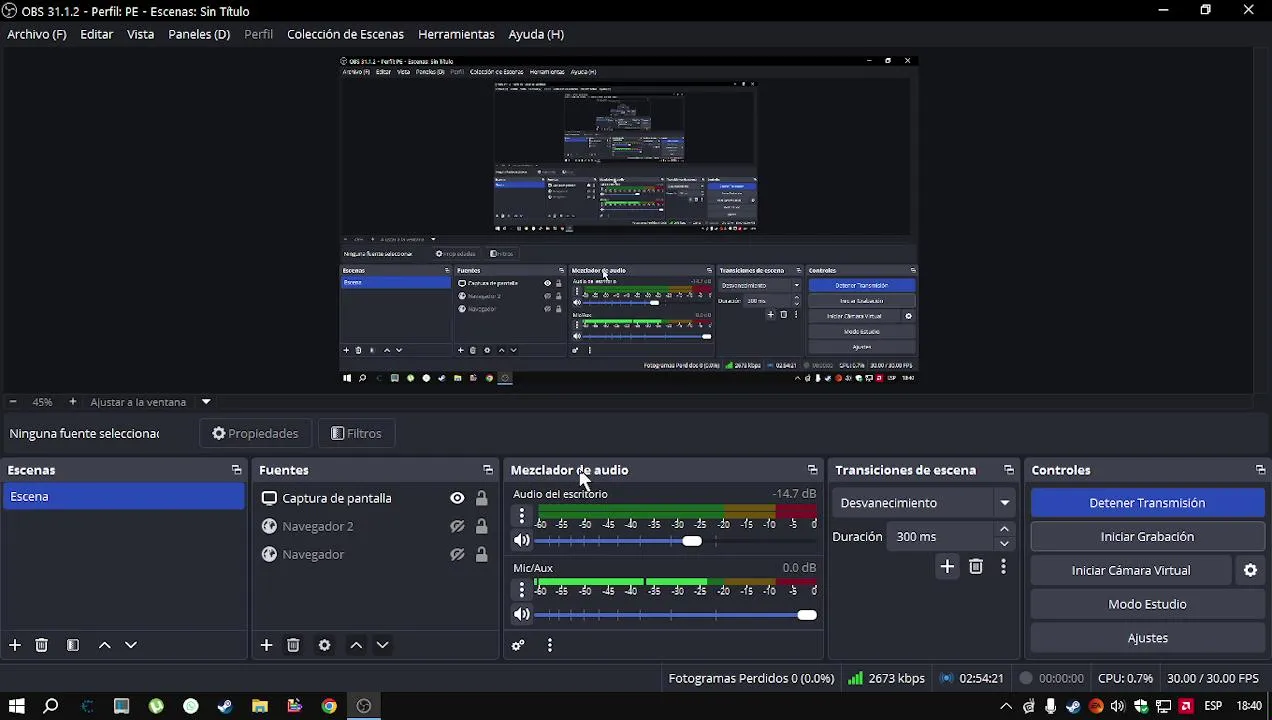Image resolution: width=1272 pixels, height=720 pixels.
Task: Open Mic/Aux three-dot options
Action: (521, 590)
